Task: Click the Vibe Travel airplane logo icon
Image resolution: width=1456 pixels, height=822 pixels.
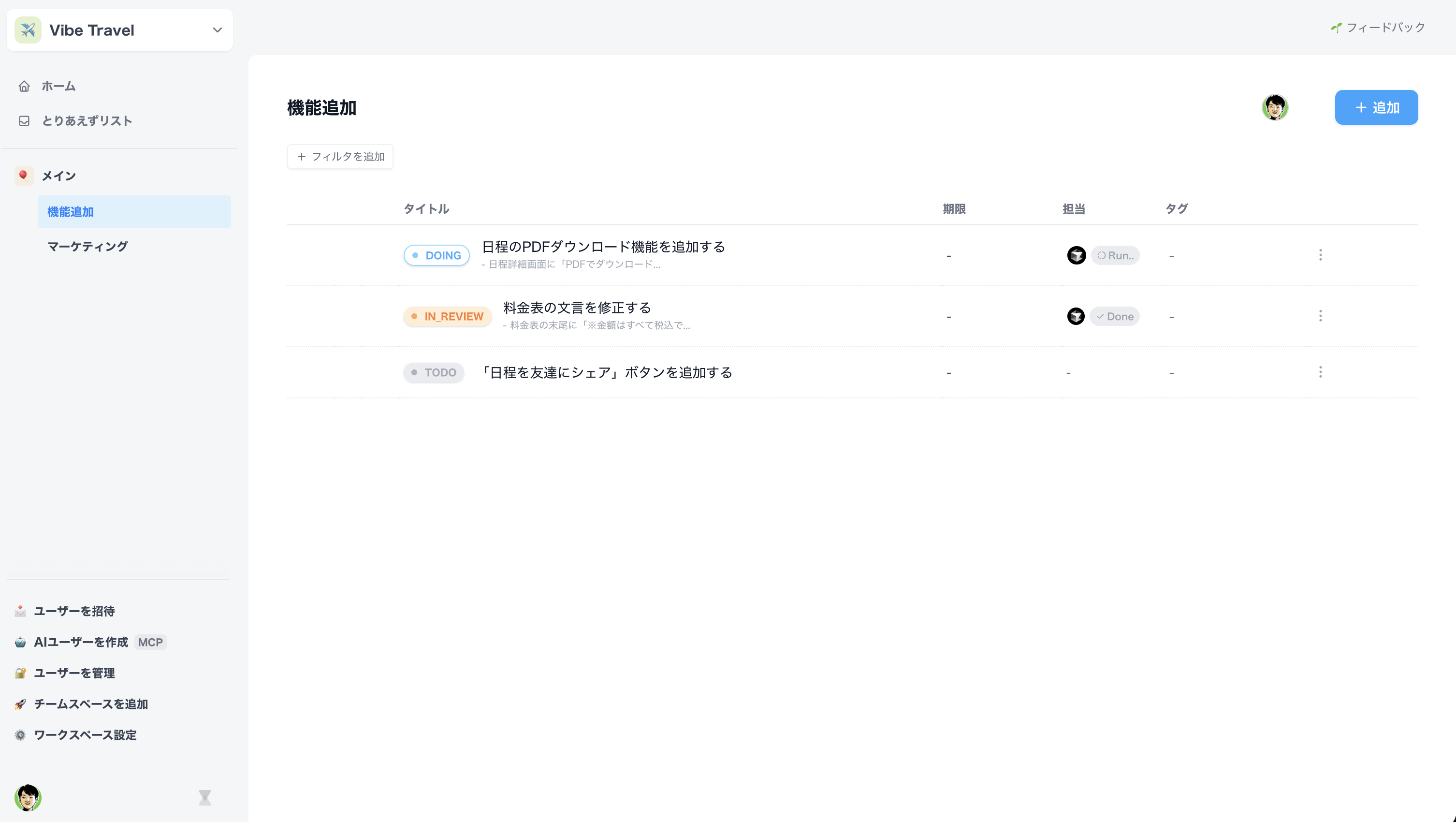Action: point(28,30)
